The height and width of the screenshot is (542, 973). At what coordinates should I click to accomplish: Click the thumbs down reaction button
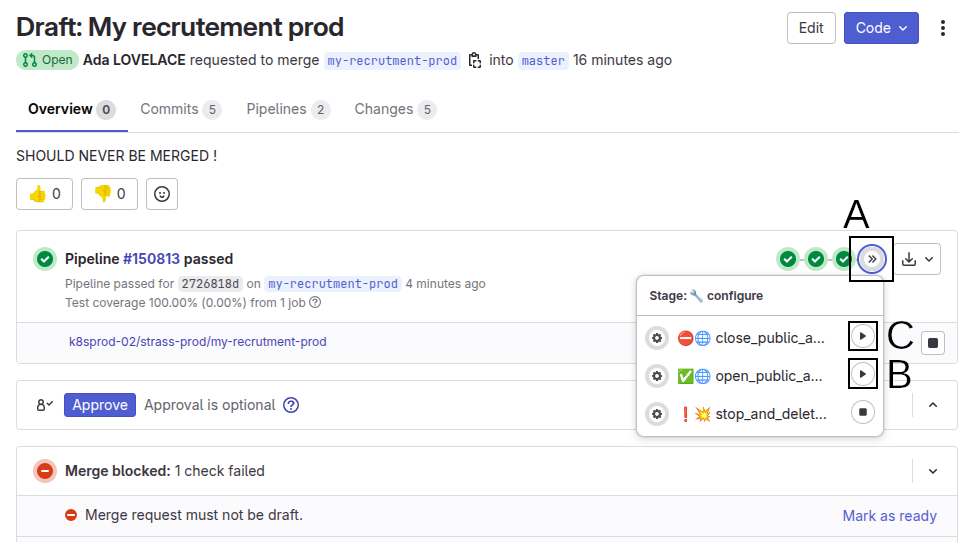click(109, 194)
